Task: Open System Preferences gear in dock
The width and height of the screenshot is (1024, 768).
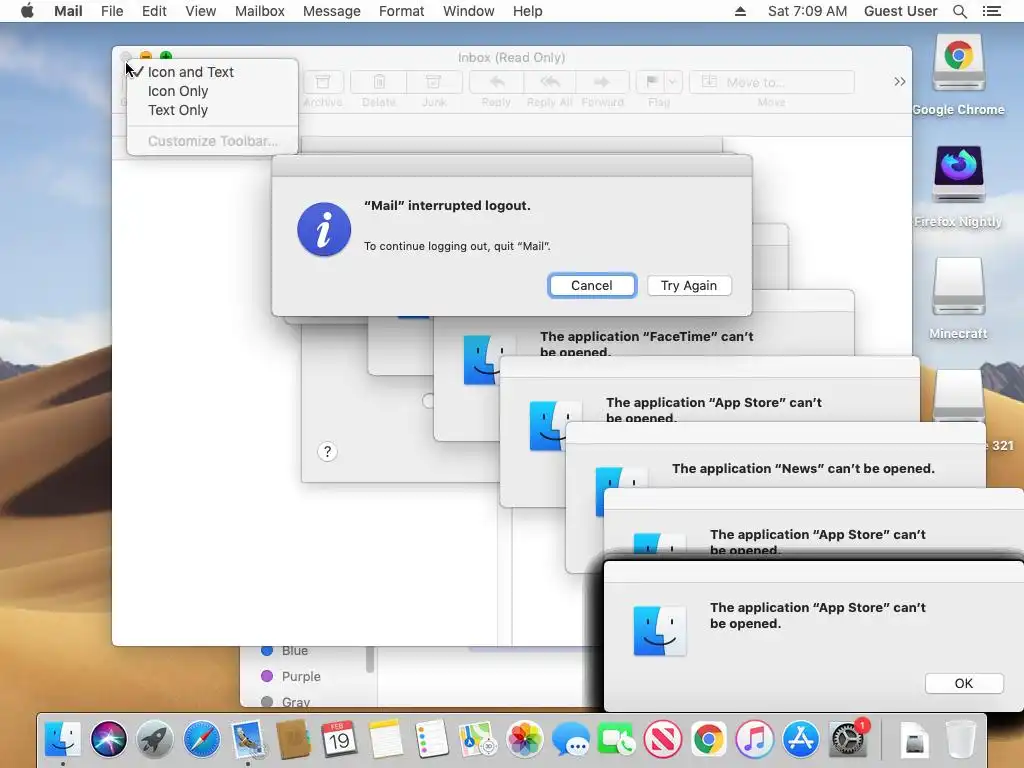Action: pyautogui.click(x=848, y=739)
